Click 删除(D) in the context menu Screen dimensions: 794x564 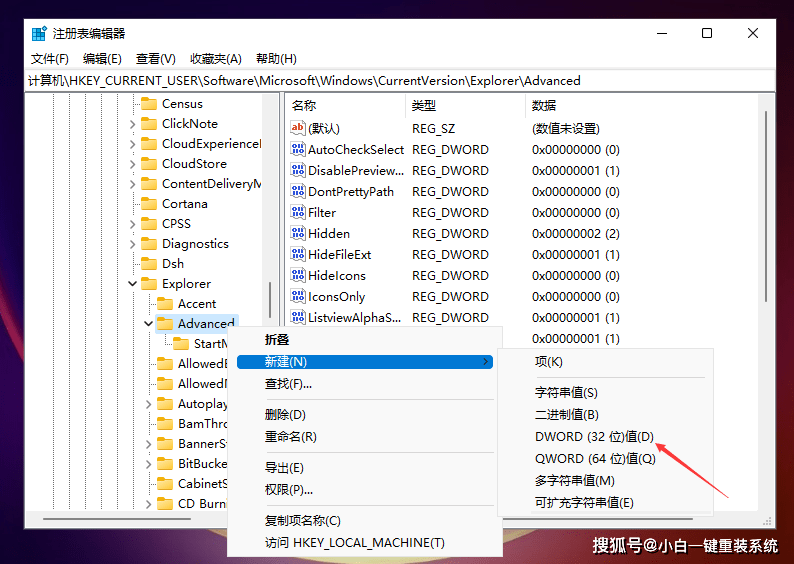tap(285, 415)
